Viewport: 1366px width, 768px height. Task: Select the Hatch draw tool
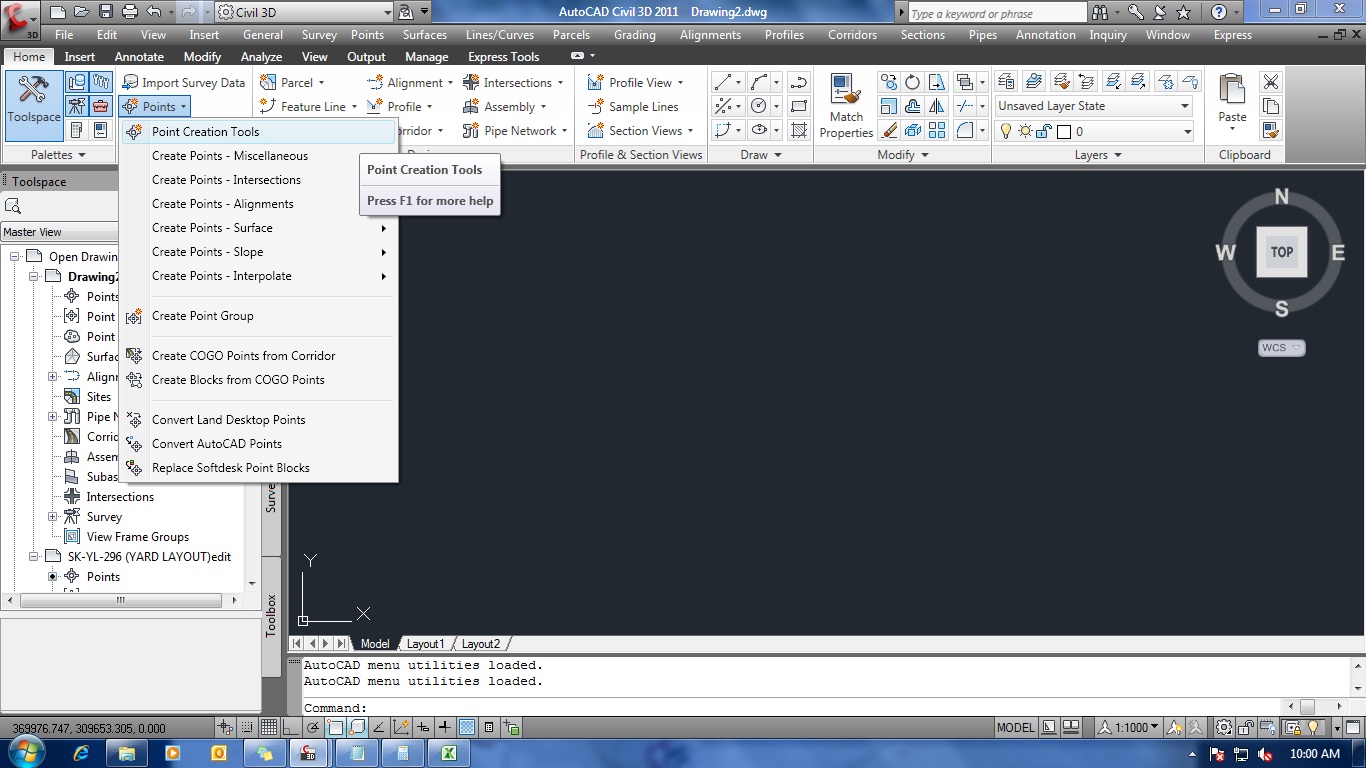pyautogui.click(x=799, y=130)
